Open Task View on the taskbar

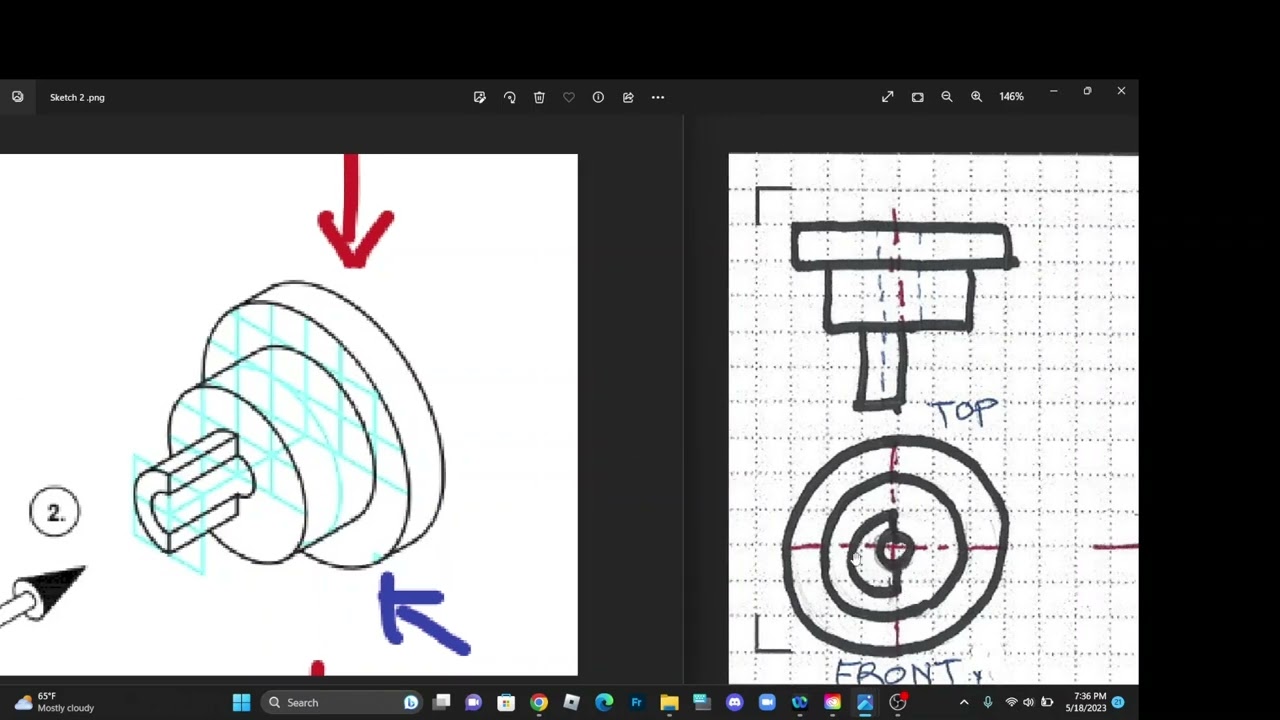442,702
